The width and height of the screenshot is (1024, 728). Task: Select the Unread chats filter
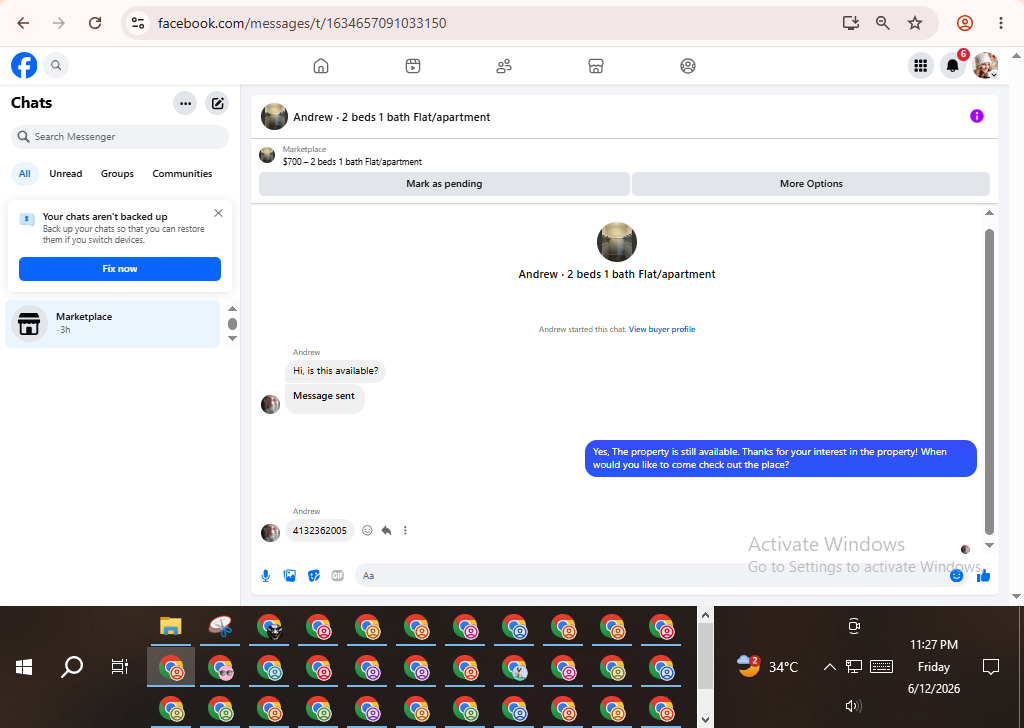(66, 174)
